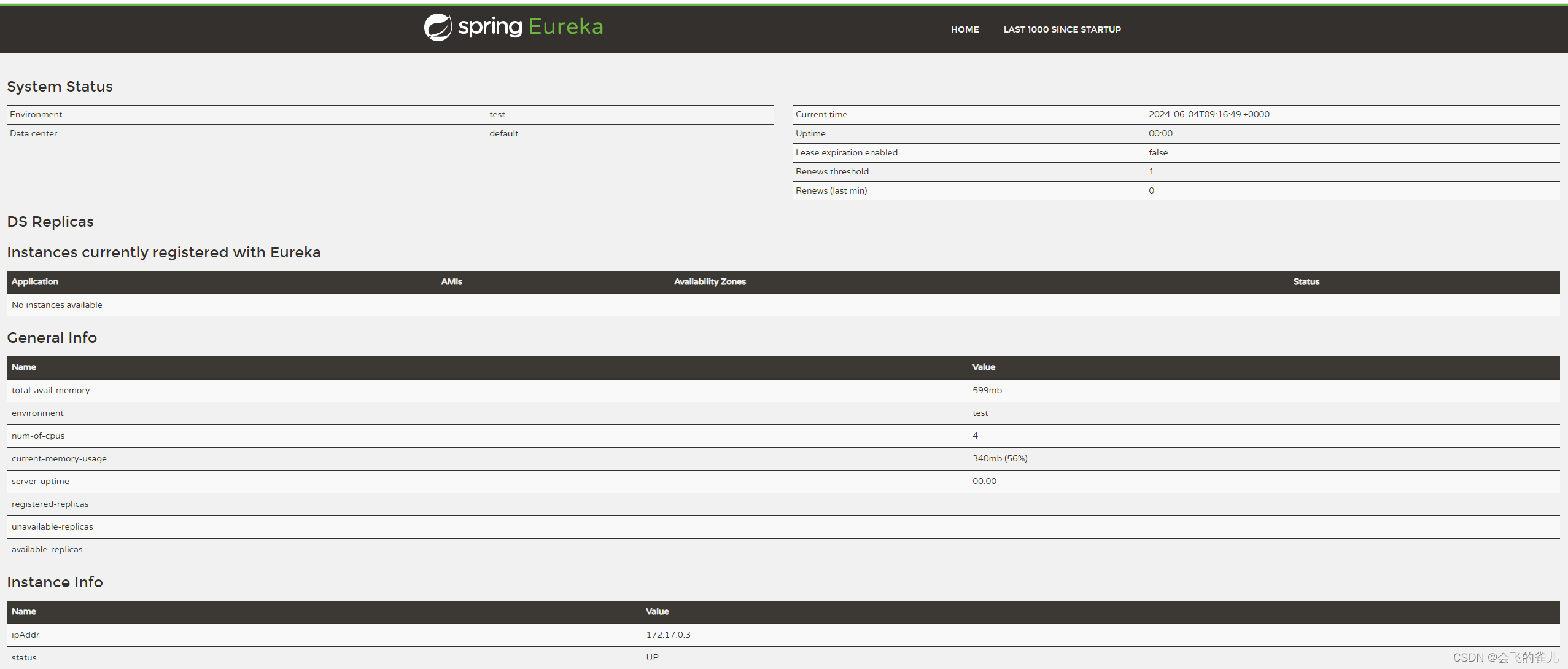Click the Availability Zones column header
This screenshot has width=1568, height=669.
point(710,282)
